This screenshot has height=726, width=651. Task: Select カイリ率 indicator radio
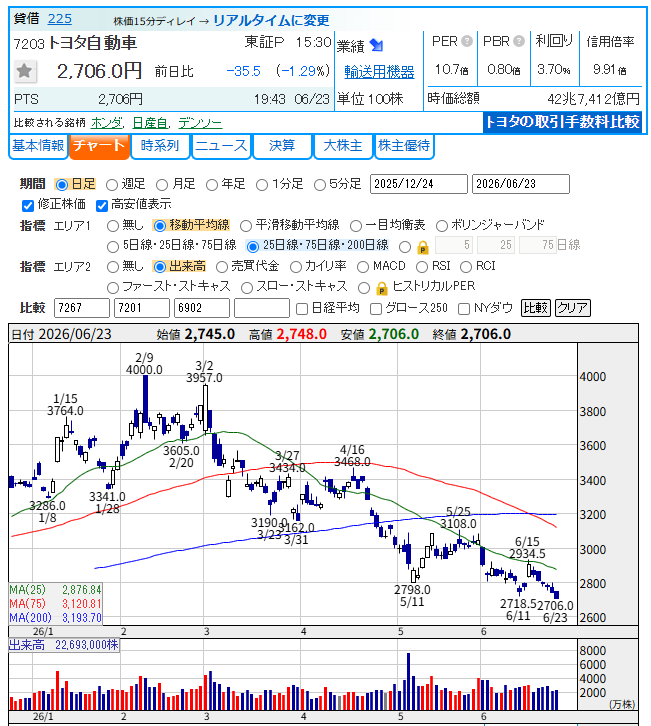click(x=295, y=267)
